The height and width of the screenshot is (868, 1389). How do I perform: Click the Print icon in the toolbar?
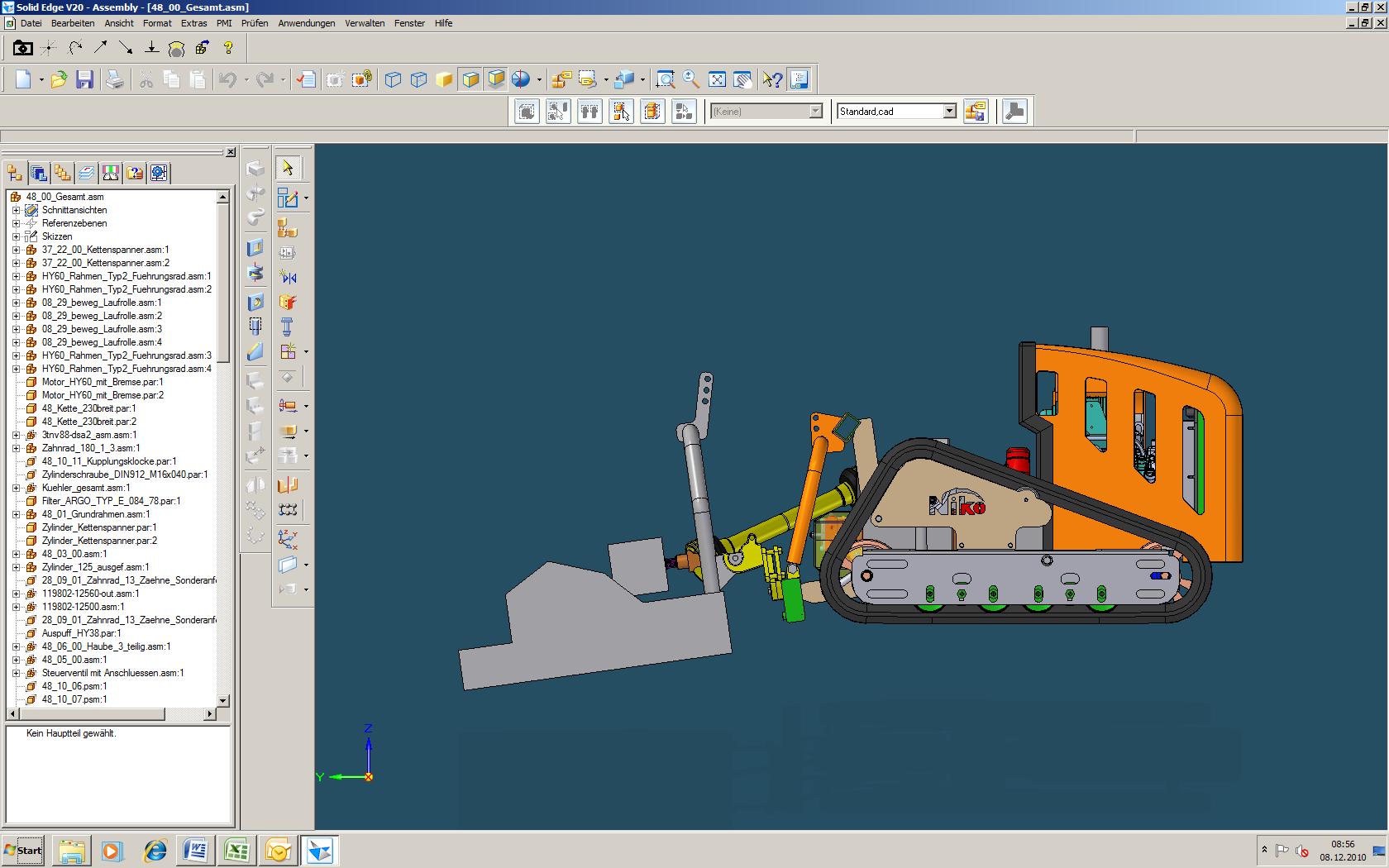pyautogui.click(x=115, y=79)
